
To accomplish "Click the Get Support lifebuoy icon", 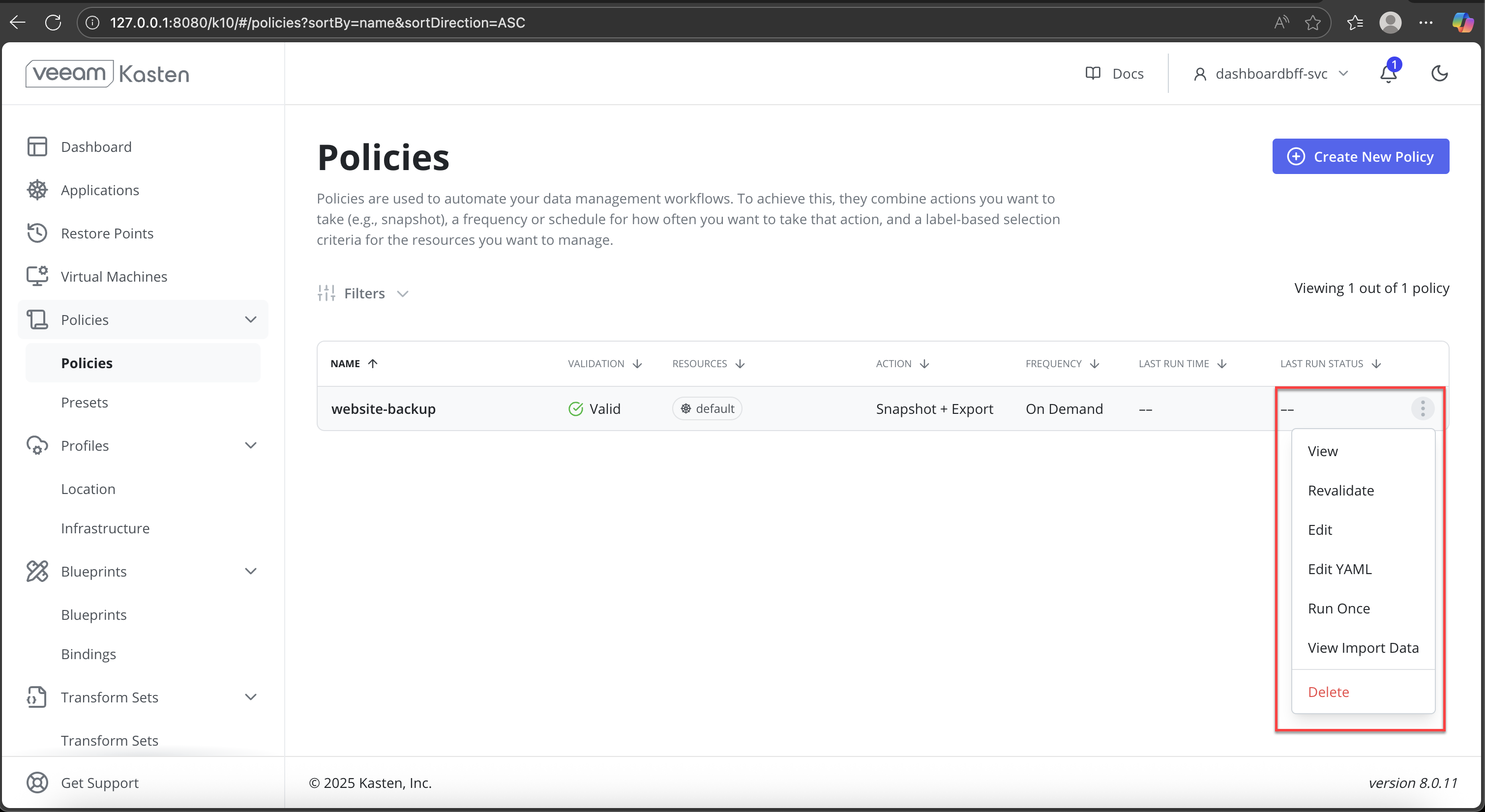I will (x=37, y=783).
